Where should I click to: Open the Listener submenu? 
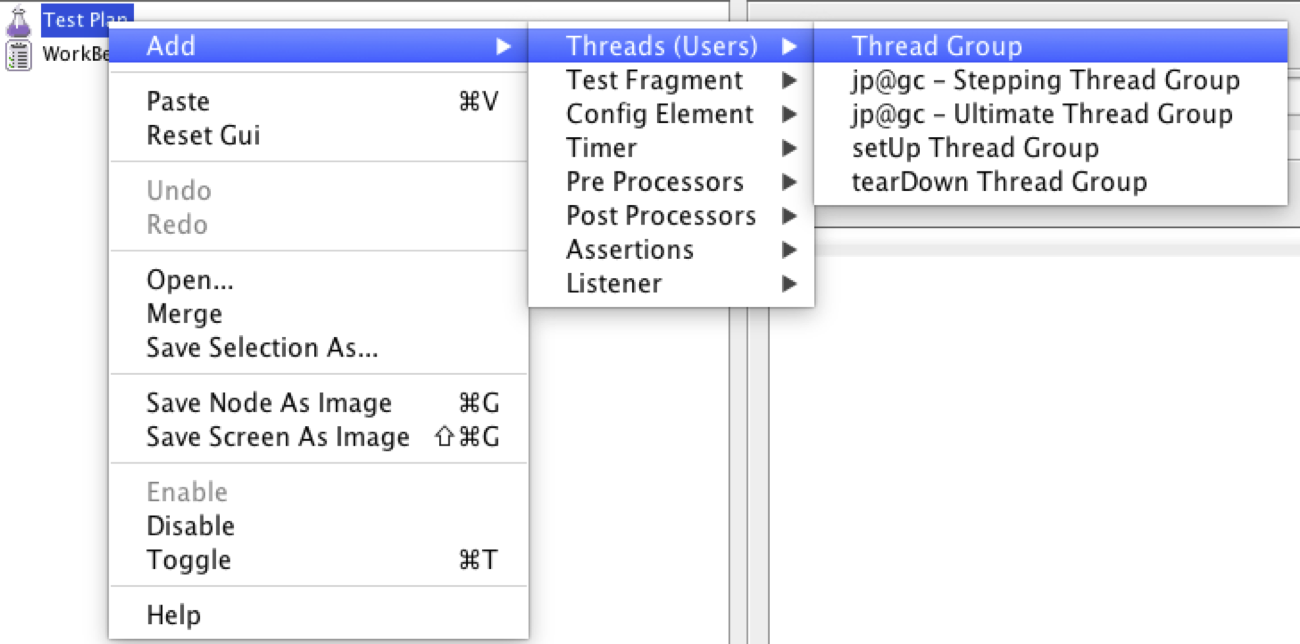[614, 284]
